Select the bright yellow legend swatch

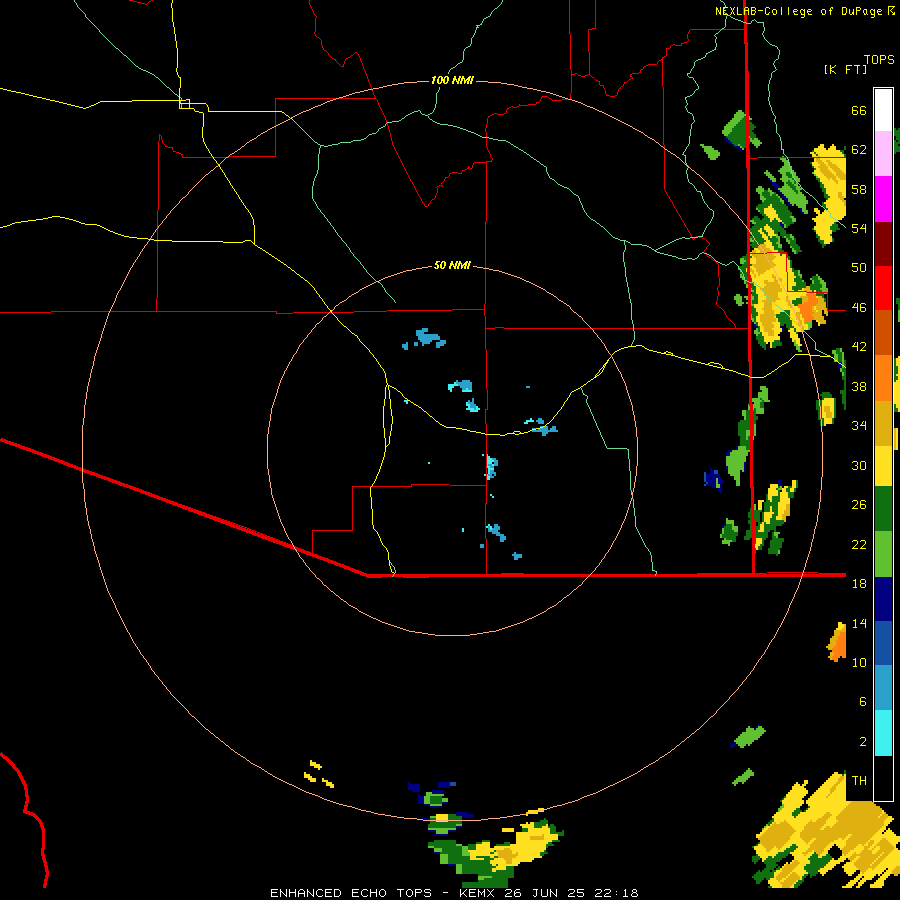click(883, 466)
